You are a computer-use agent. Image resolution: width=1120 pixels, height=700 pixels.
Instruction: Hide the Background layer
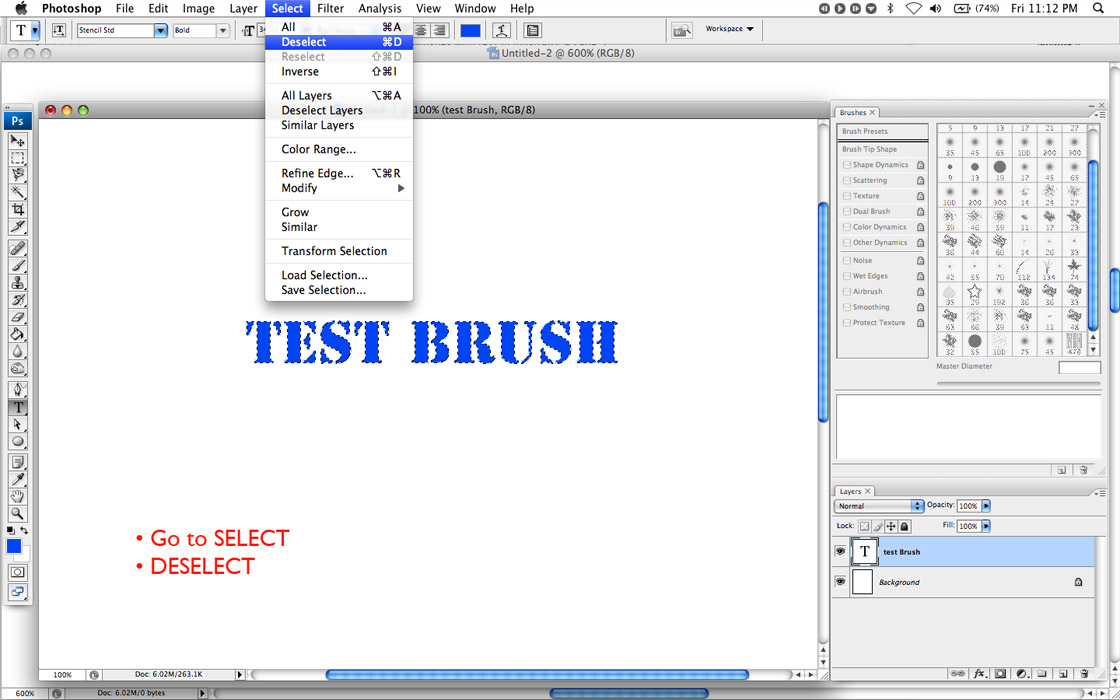pos(841,582)
